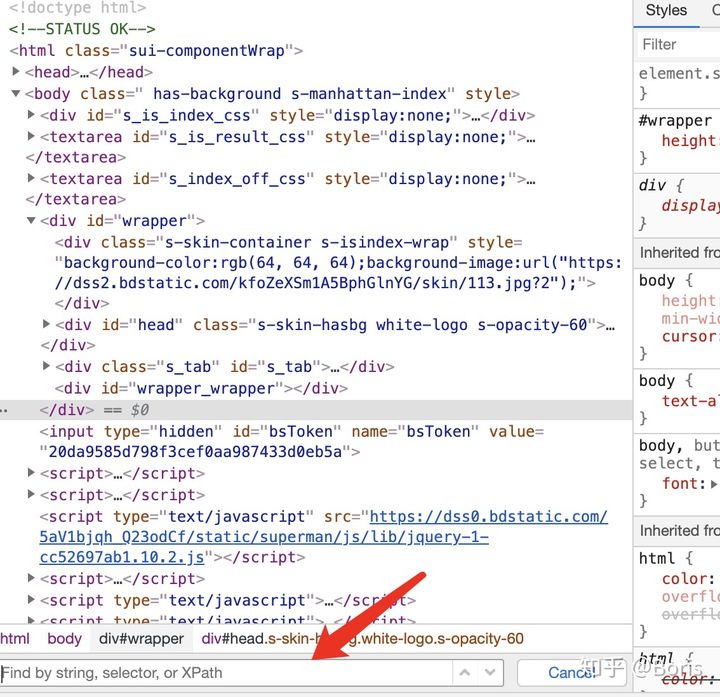Collapse the body element node

coord(16,93)
